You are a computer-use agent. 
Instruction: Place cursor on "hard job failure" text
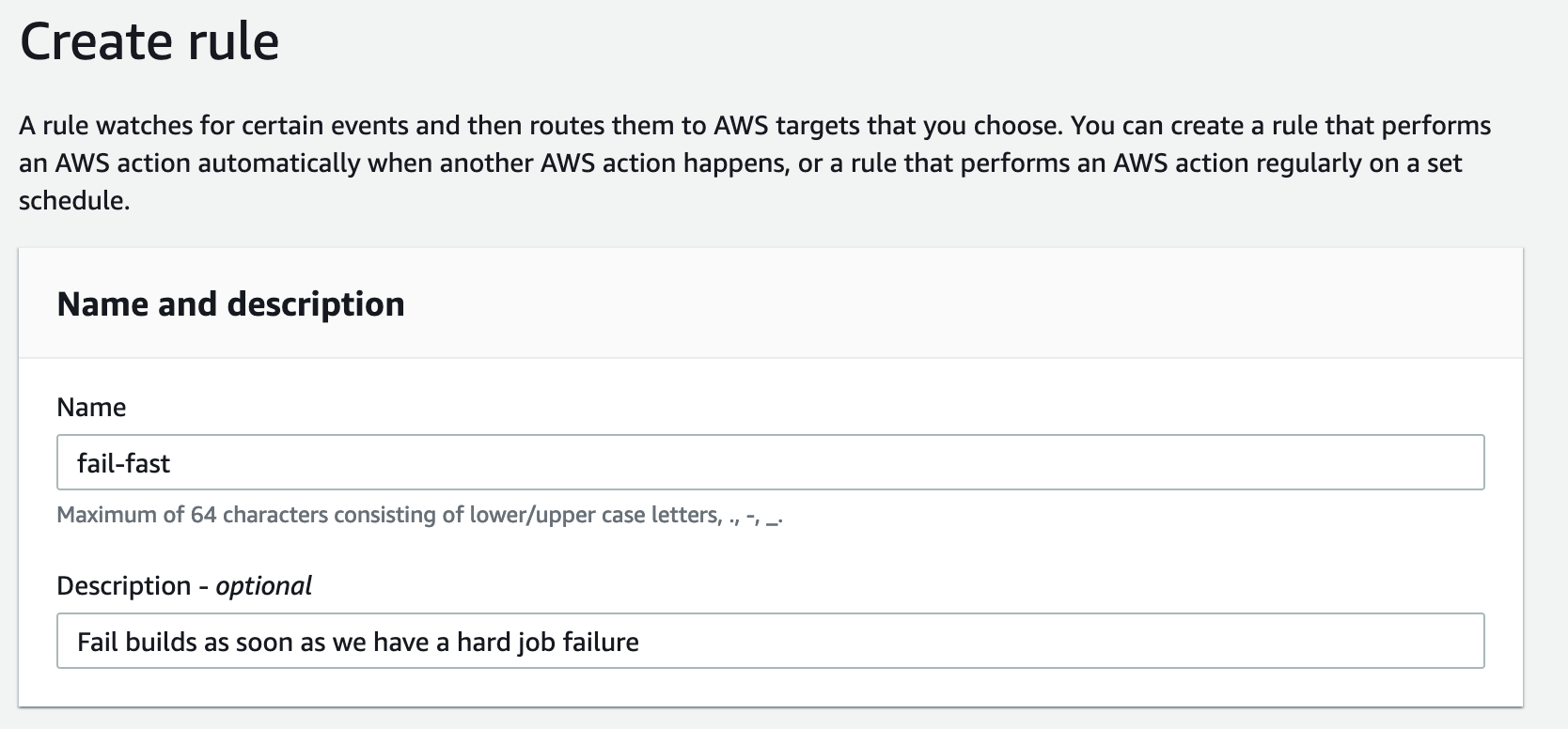click(x=547, y=642)
